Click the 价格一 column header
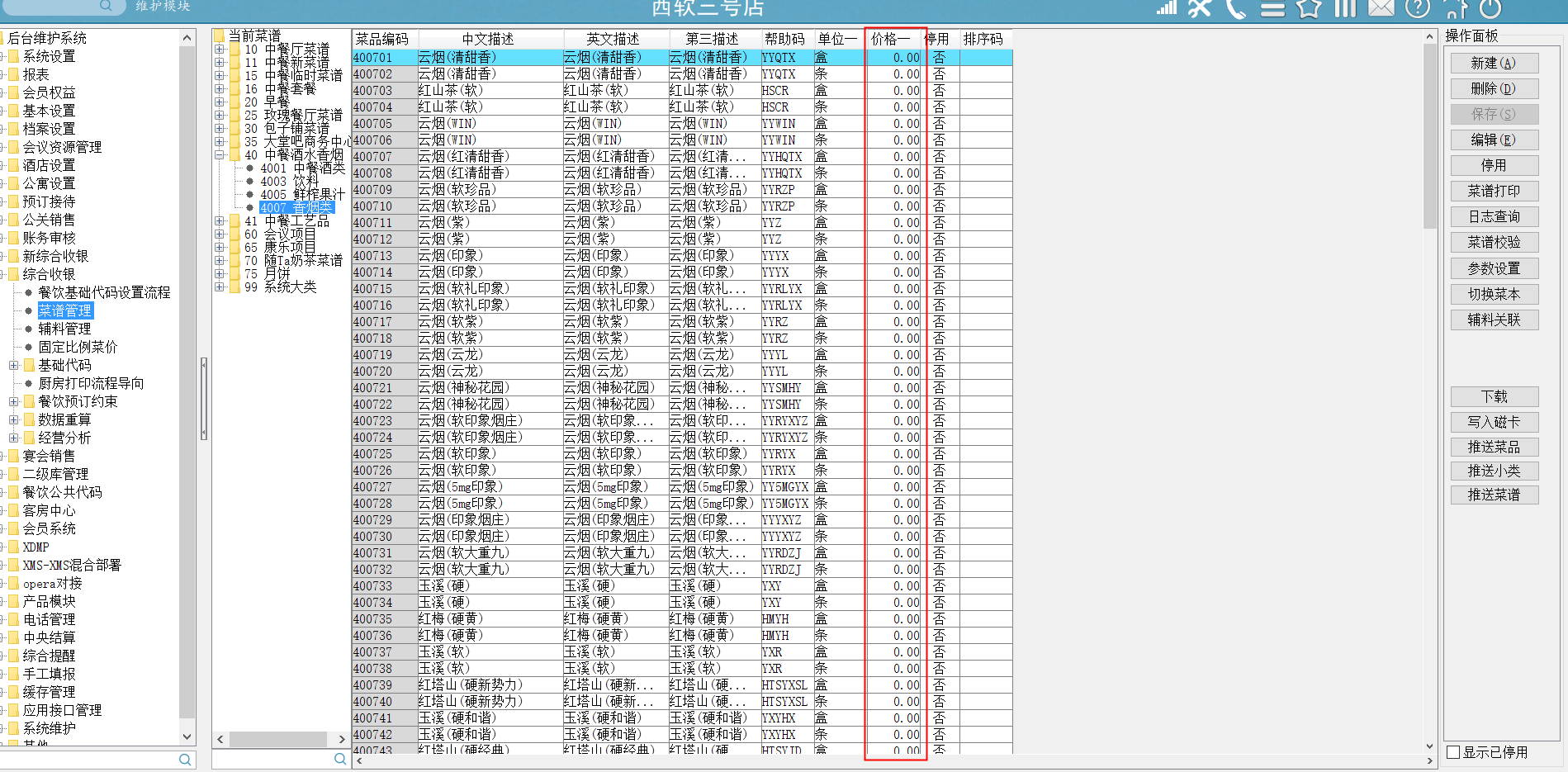The width and height of the screenshot is (1568, 772). [x=894, y=40]
